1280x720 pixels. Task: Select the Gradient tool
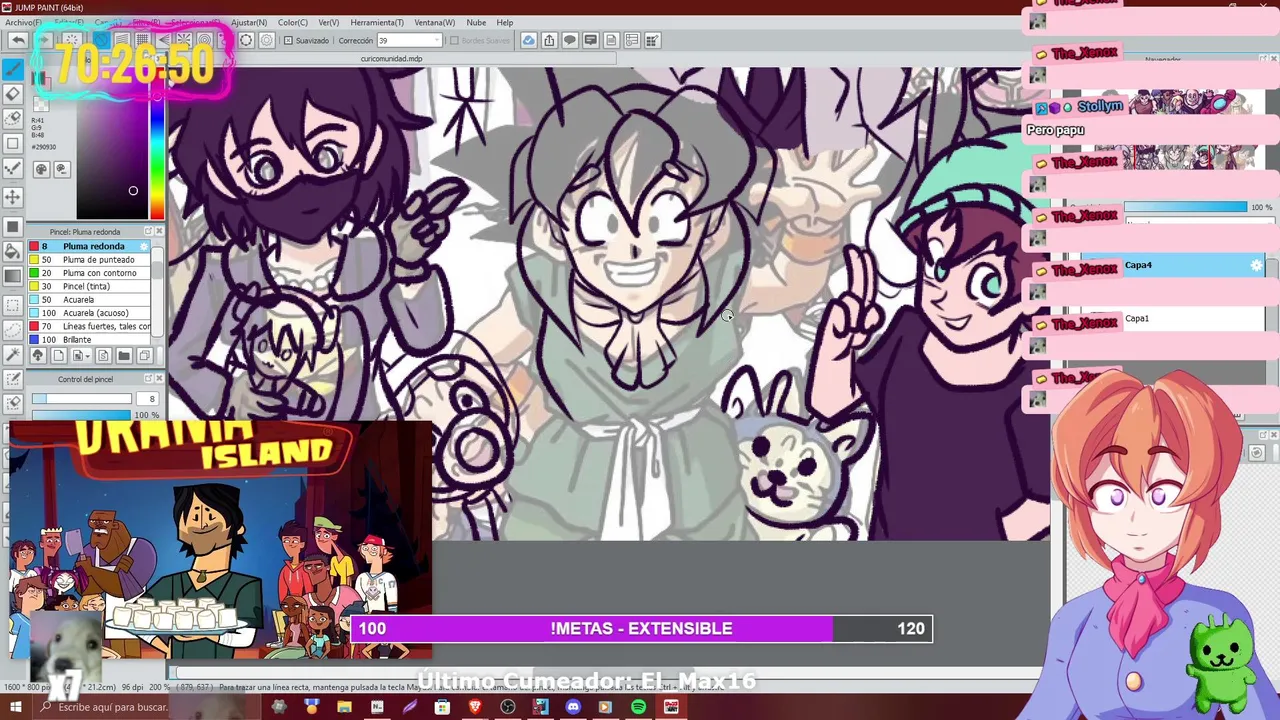point(13,276)
